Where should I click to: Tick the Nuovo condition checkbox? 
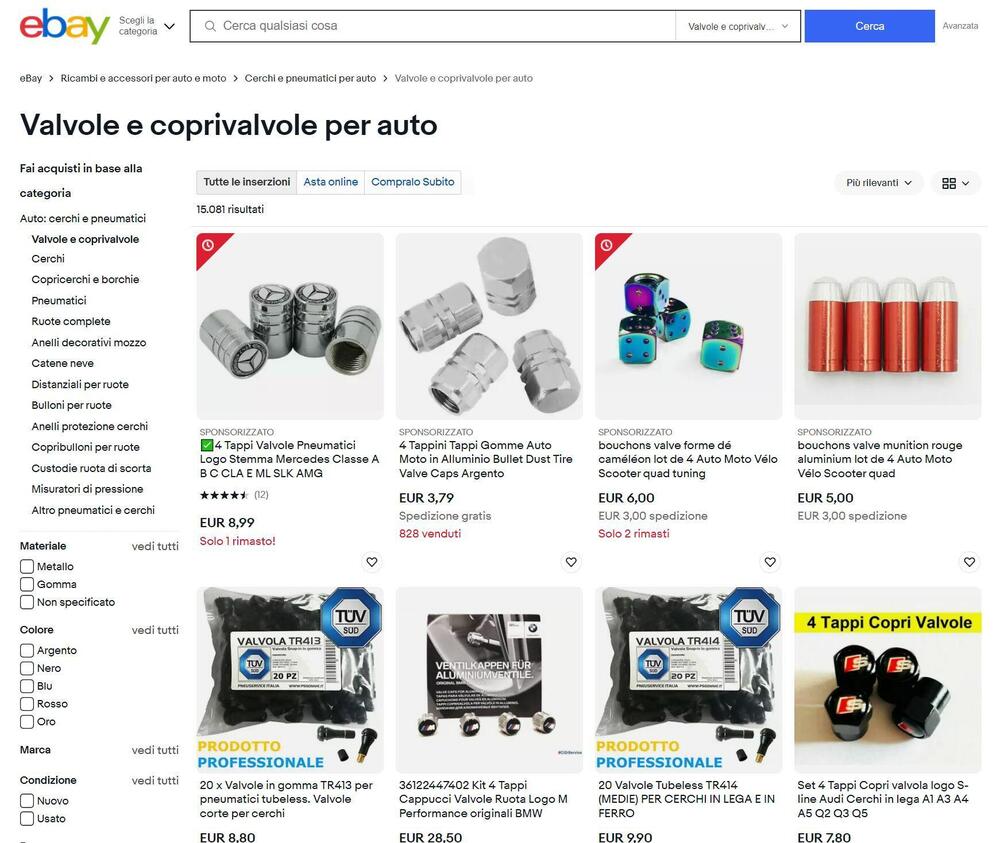pos(27,801)
